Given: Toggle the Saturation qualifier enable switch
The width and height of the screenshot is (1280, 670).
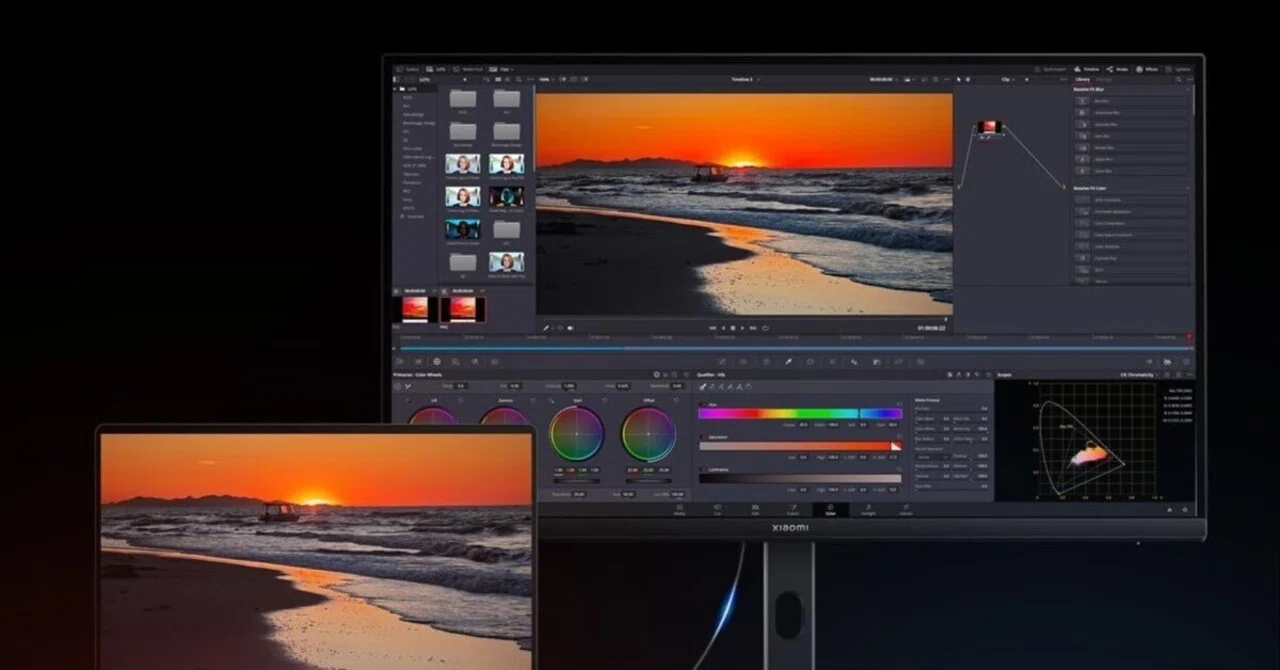Looking at the screenshot, I should tap(701, 437).
